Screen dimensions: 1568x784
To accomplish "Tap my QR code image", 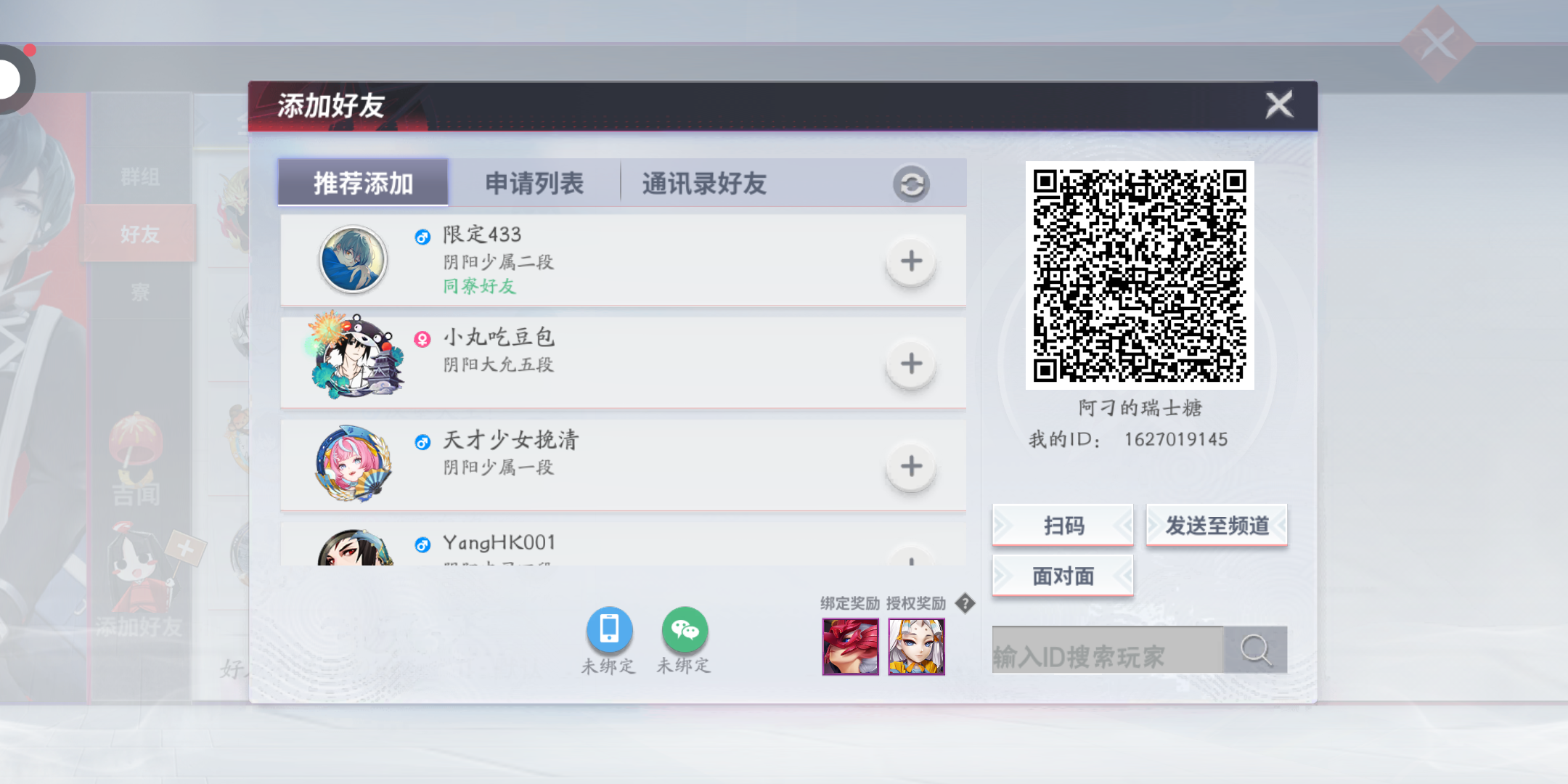I will coord(1140,275).
